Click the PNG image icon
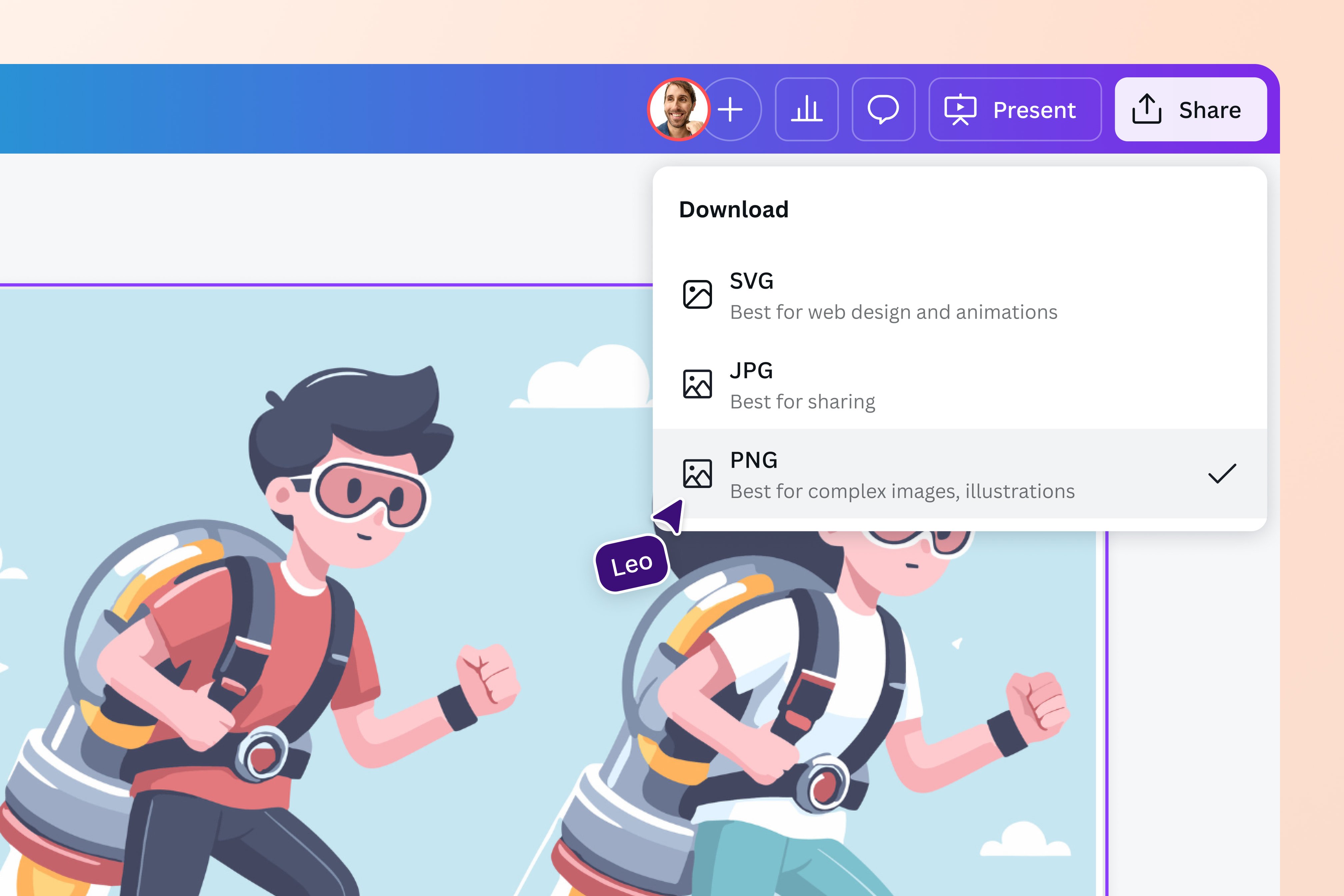Viewport: 1344px width, 896px height. pyautogui.click(x=698, y=473)
